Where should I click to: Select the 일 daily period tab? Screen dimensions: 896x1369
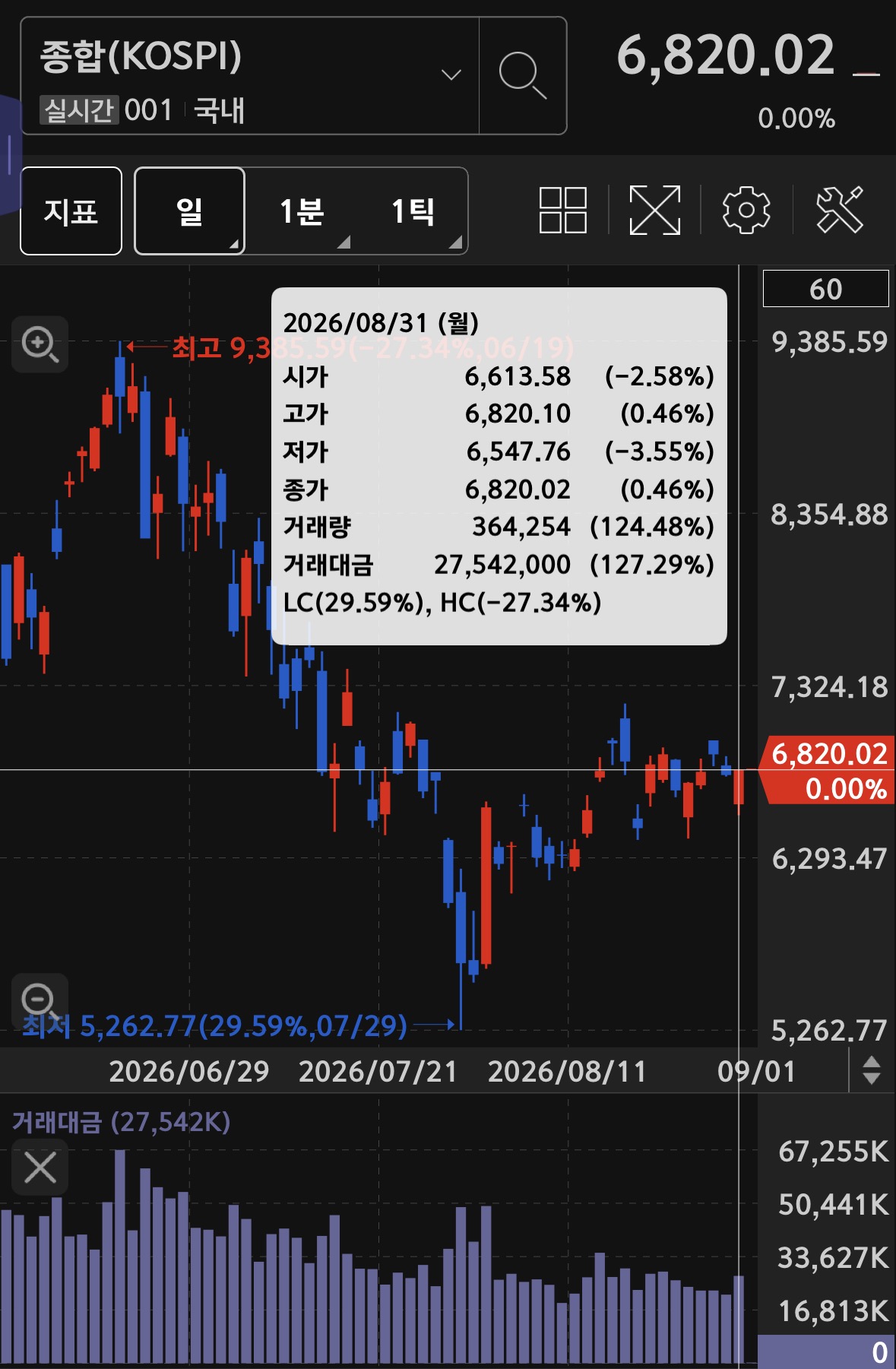pyautogui.click(x=189, y=211)
